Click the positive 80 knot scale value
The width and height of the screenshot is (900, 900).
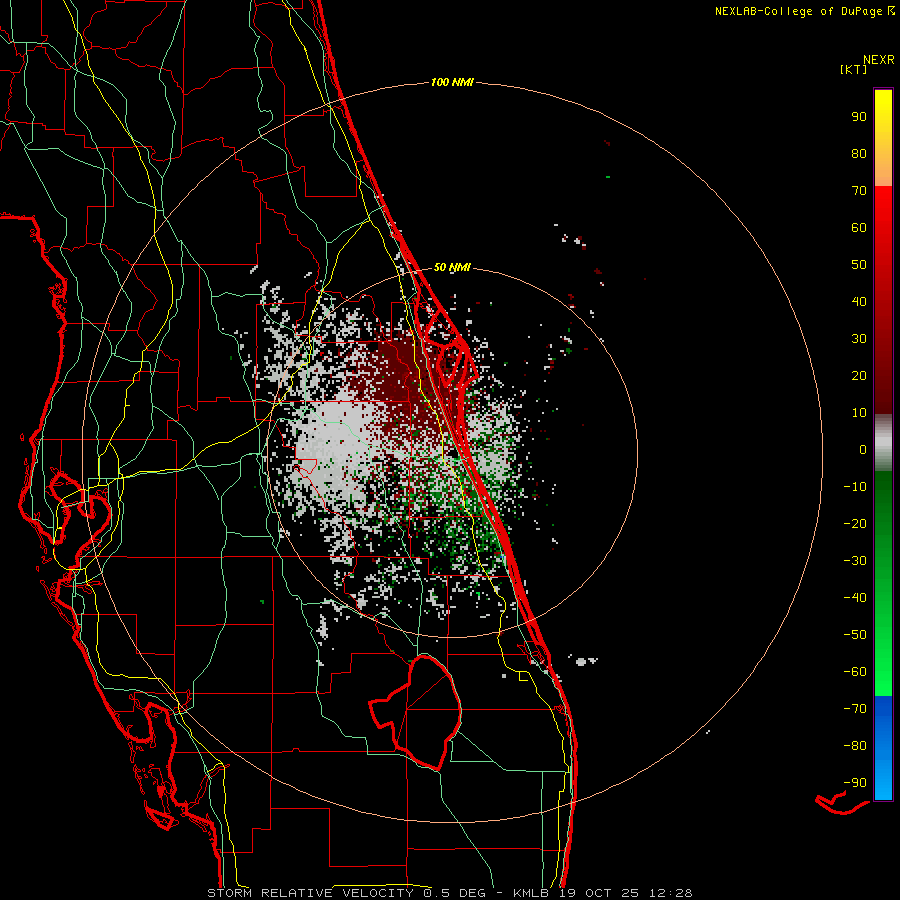click(x=859, y=154)
